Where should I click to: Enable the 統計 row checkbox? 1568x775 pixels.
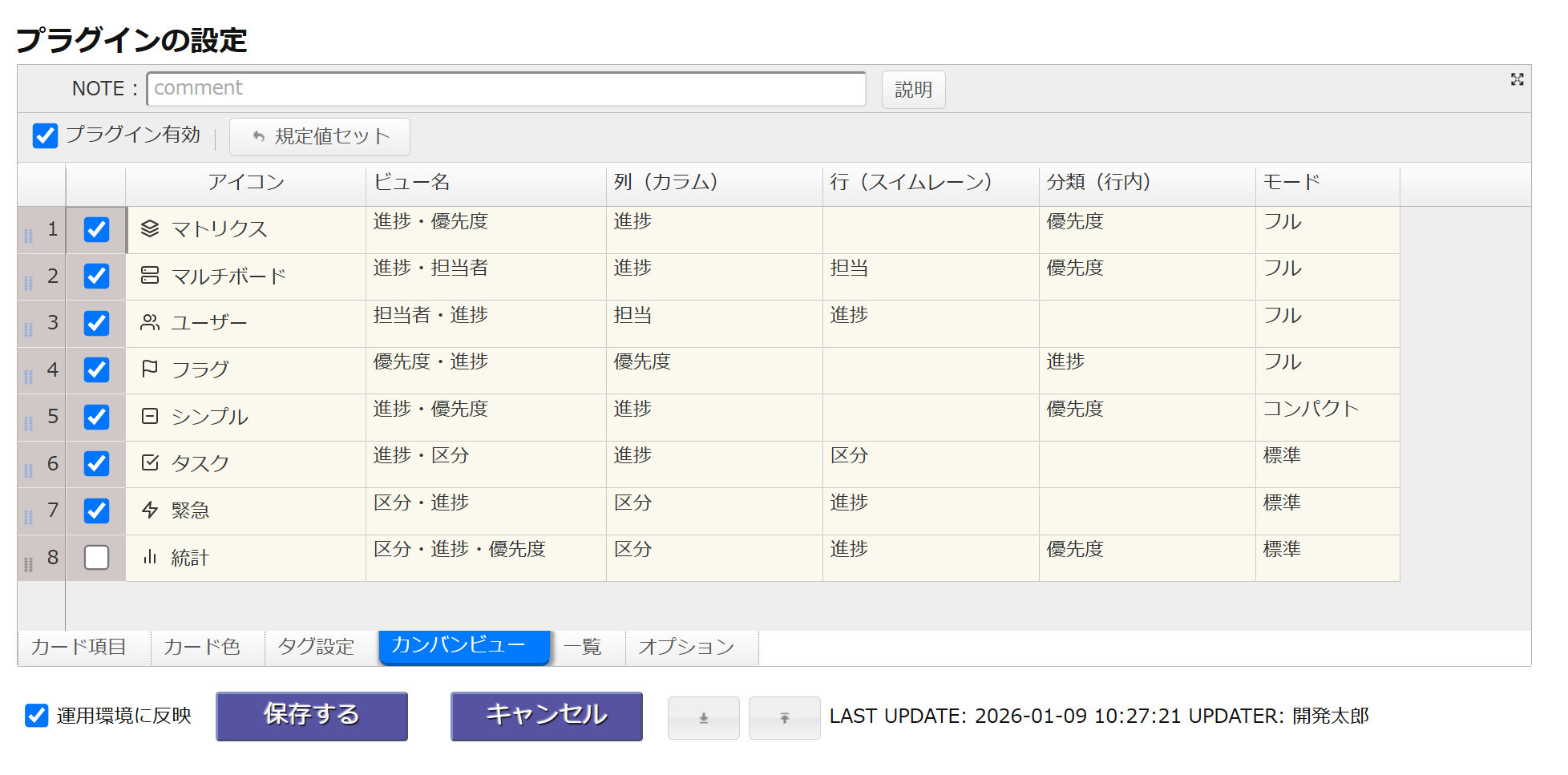click(x=96, y=557)
